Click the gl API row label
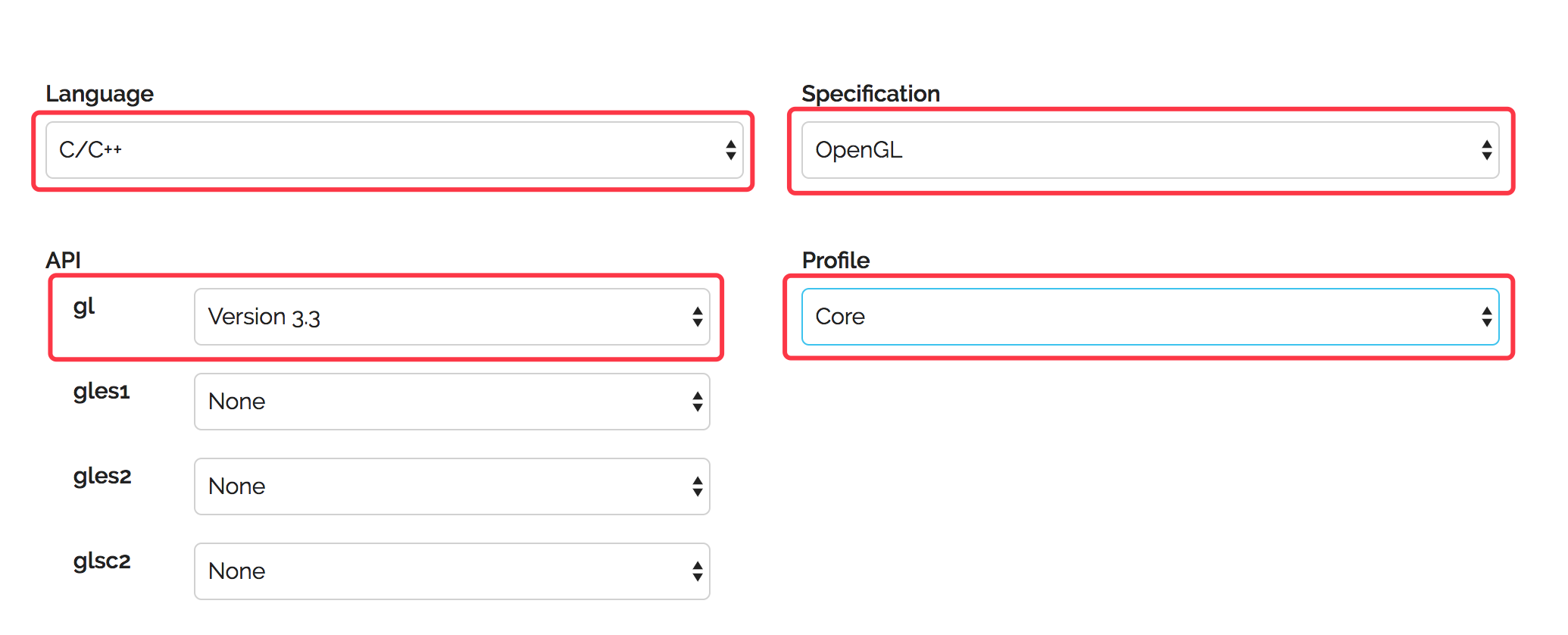Image resolution: width=1568 pixels, height=635 pixels. (x=84, y=308)
